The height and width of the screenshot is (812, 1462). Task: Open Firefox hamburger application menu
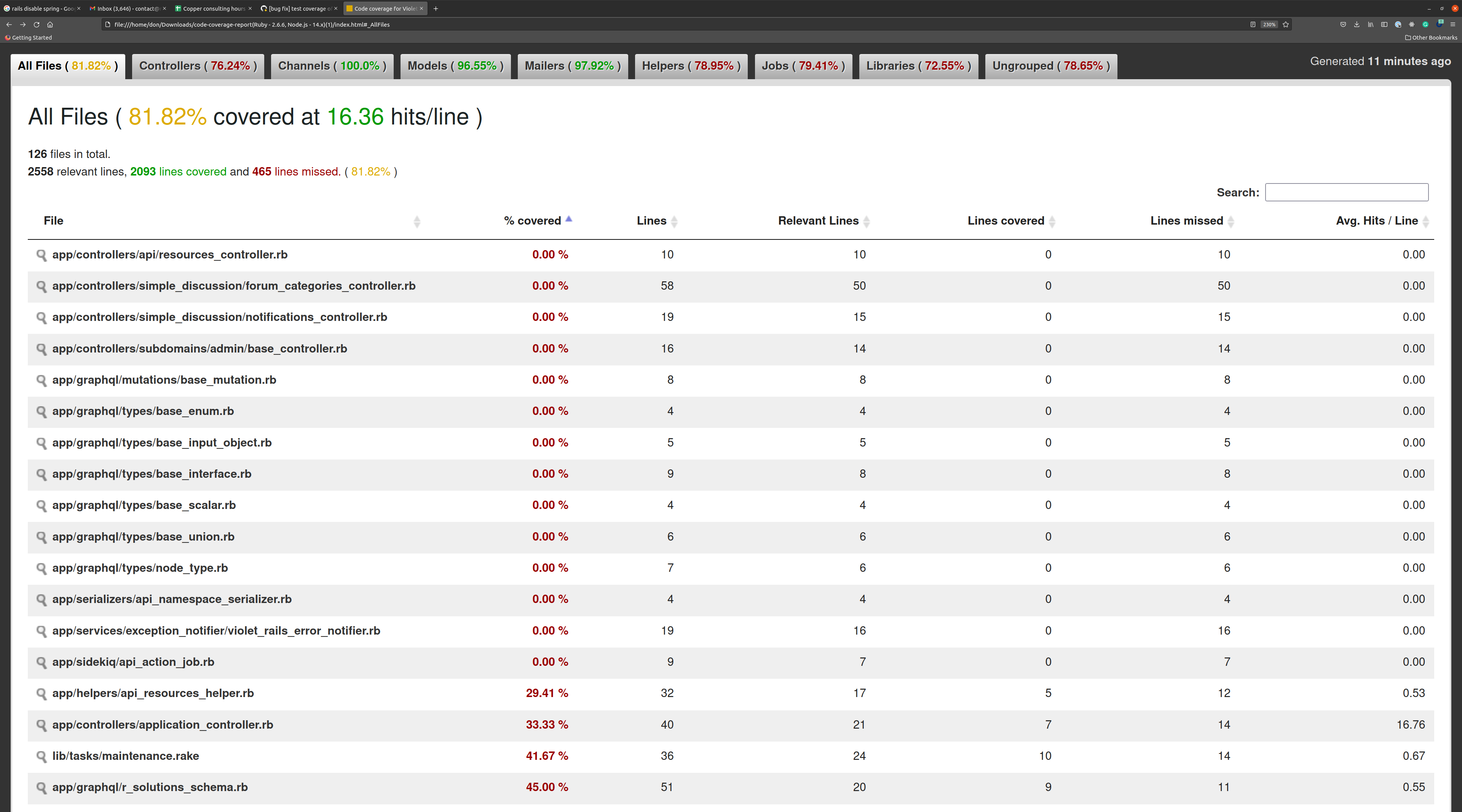click(x=1453, y=24)
